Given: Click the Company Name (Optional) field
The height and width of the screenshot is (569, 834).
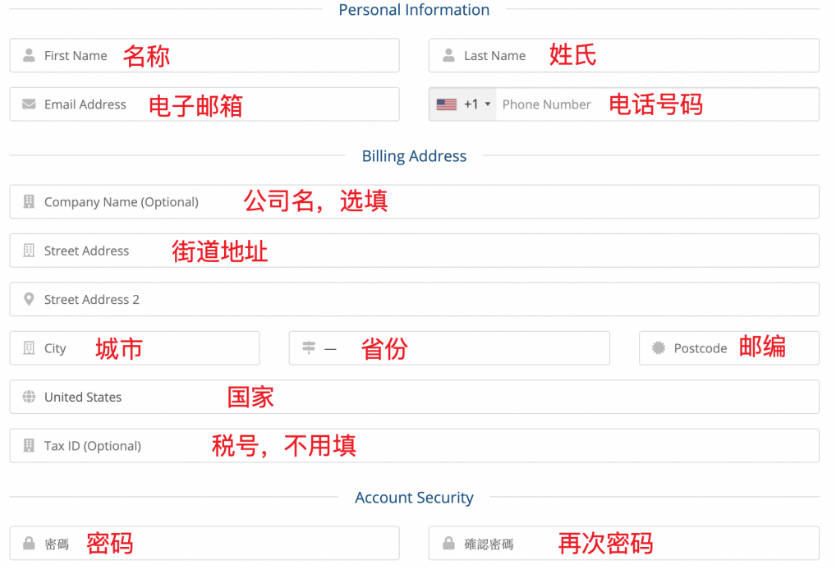Looking at the screenshot, I should click(x=414, y=202).
